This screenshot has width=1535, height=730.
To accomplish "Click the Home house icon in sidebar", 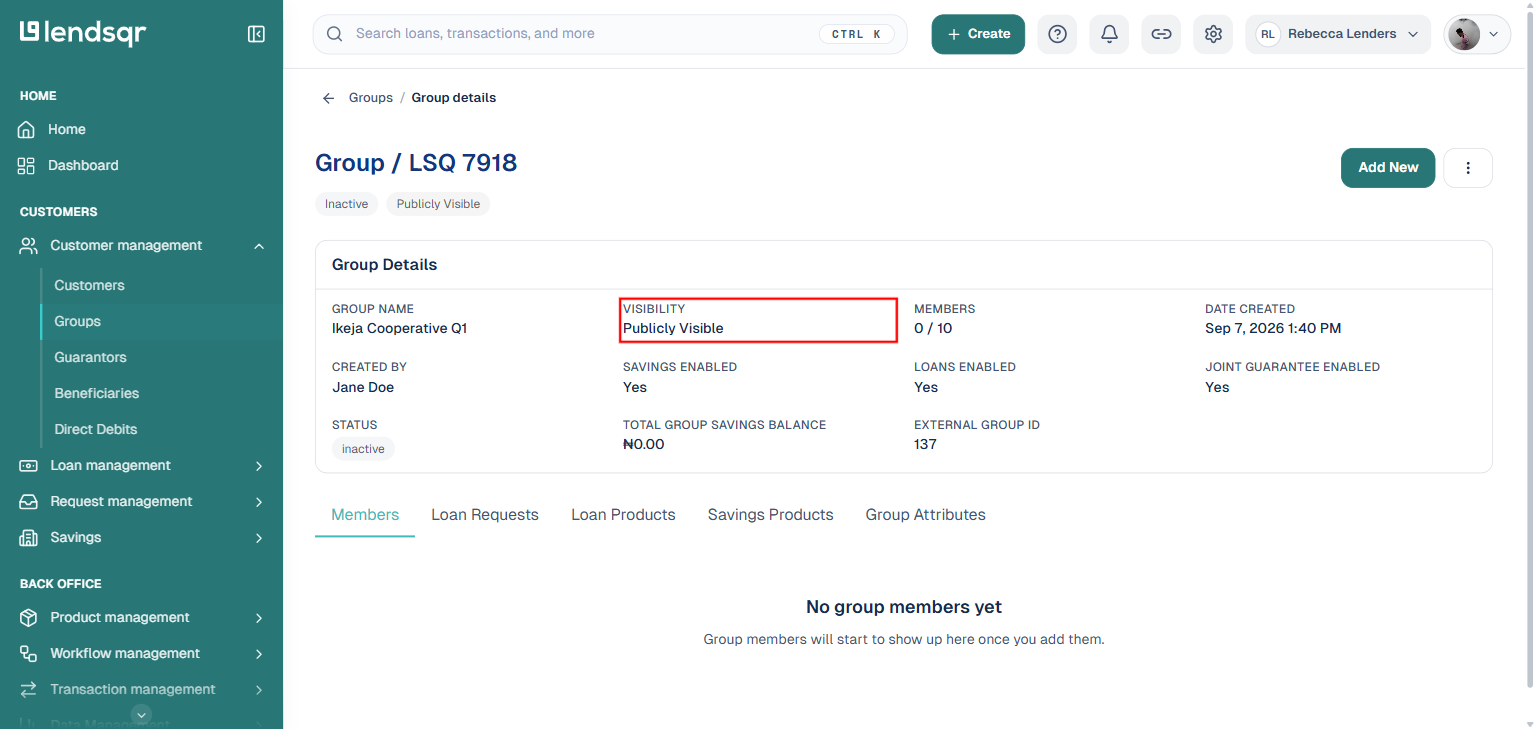I will pos(27,130).
